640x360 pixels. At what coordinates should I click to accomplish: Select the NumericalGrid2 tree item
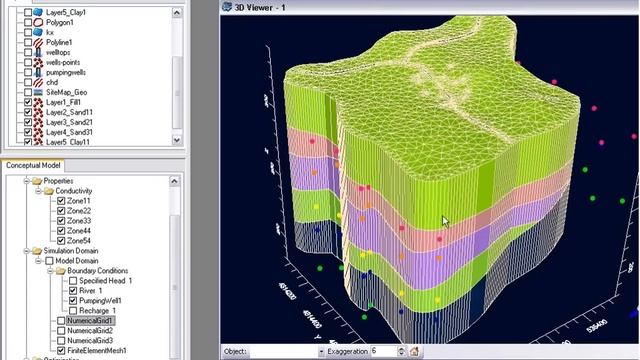click(90, 331)
